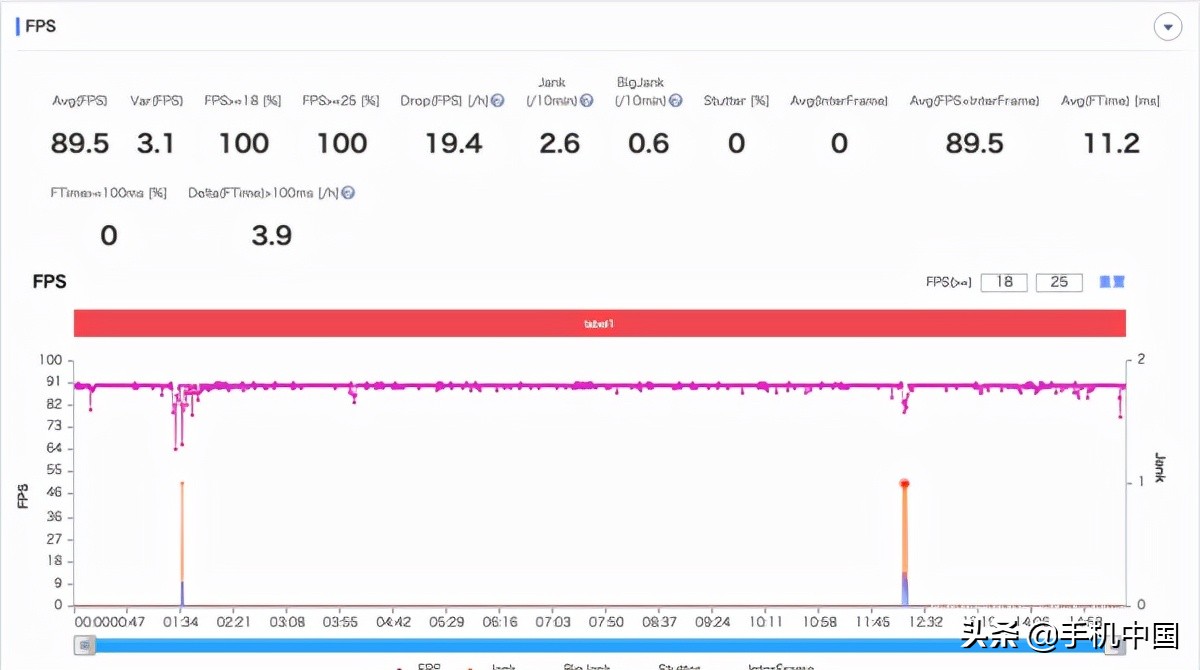This screenshot has height=670, width=1200.
Task: Click the Avg(FTime) [ms] metric label
Action: (1111, 101)
